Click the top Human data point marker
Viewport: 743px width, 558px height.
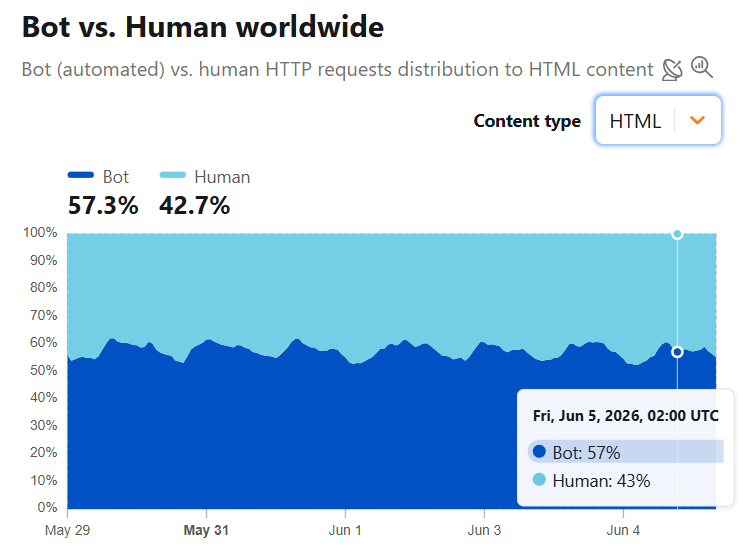coord(677,234)
